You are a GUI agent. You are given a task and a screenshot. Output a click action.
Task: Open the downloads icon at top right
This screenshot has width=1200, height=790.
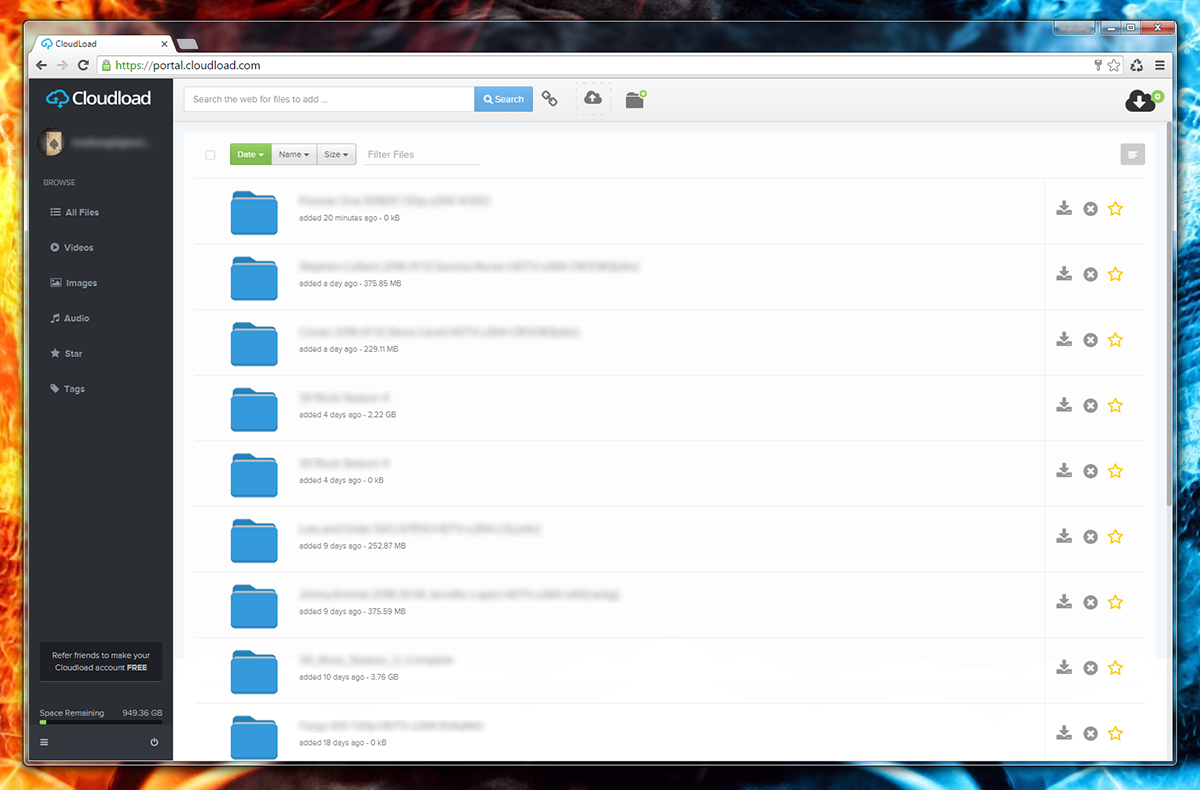click(x=1140, y=102)
